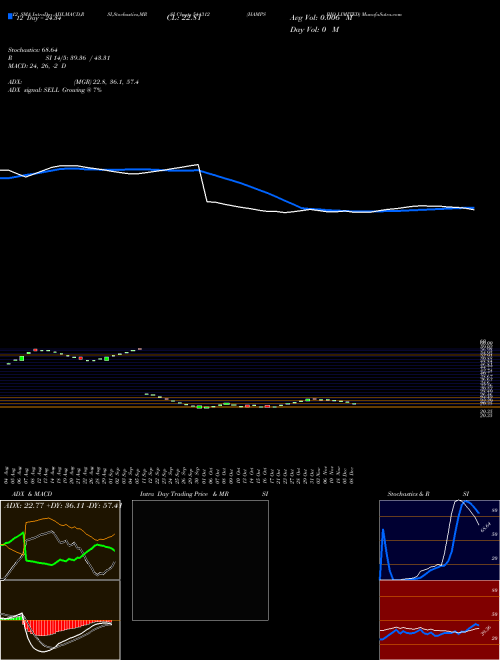Click the 'Day Vol: 0 M' text

pyautogui.click(x=314, y=29)
